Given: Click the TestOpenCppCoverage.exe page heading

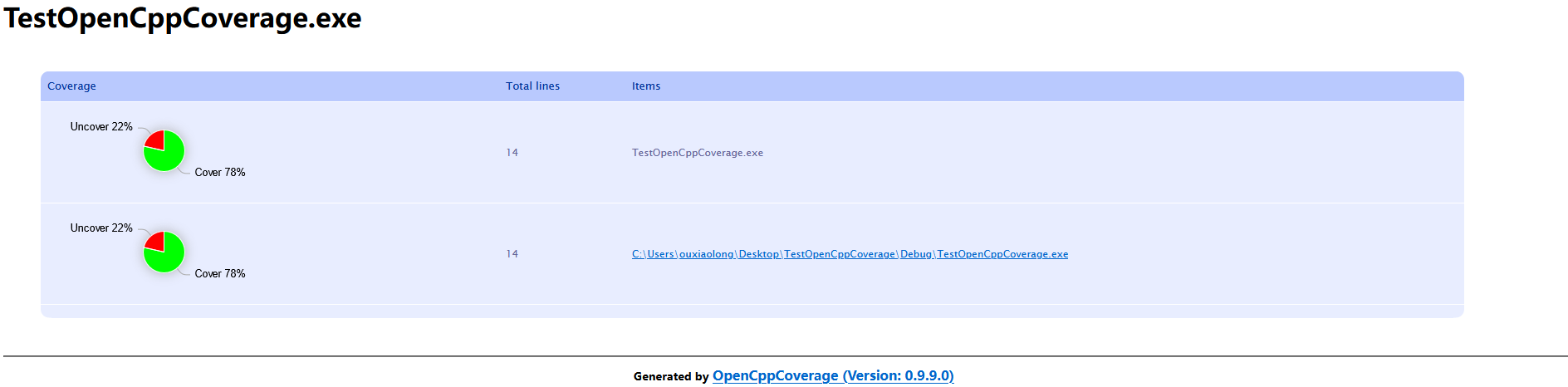Looking at the screenshot, I should (183, 18).
